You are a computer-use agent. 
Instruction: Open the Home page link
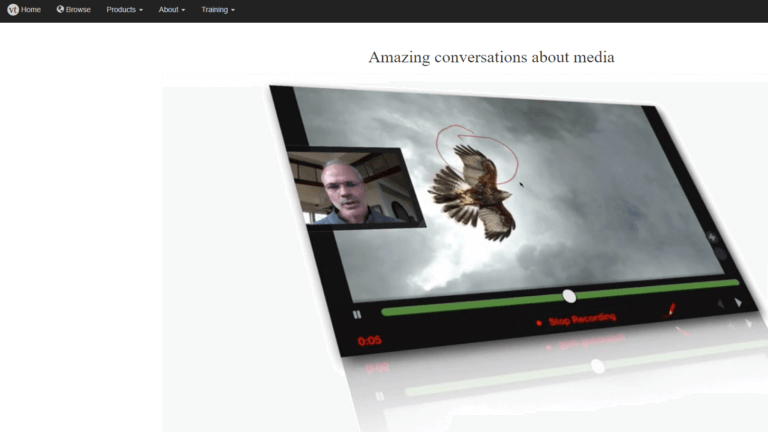pyautogui.click(x=31, y=10)
